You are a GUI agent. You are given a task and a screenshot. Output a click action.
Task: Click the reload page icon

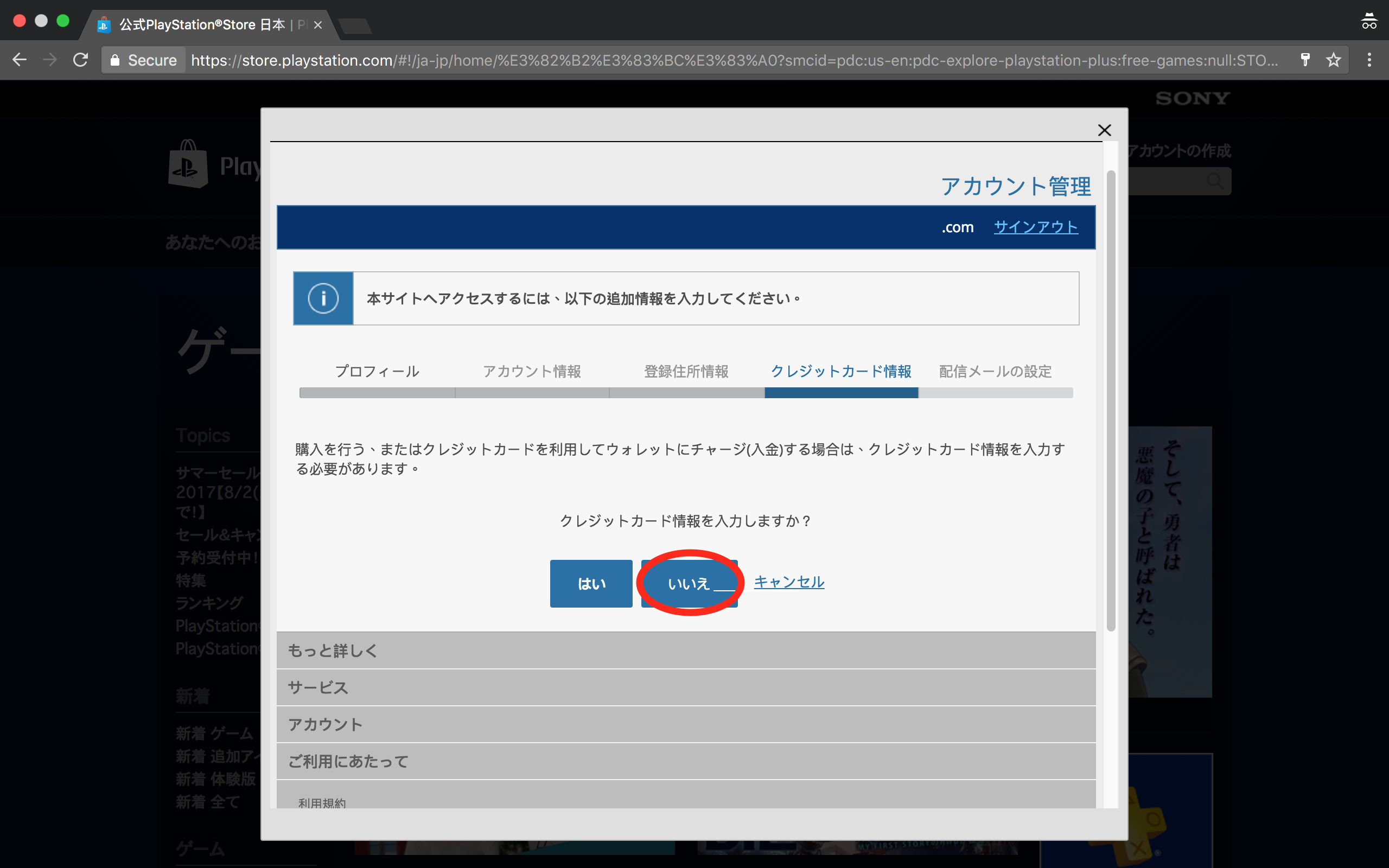tap(80, 60)
